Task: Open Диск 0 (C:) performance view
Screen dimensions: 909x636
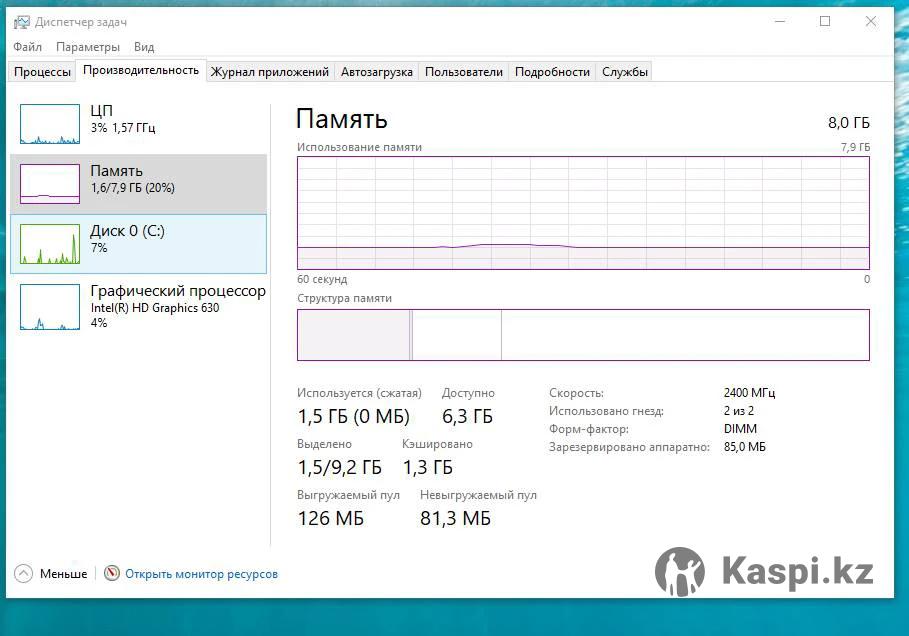Action: click(x=139, y=244)
